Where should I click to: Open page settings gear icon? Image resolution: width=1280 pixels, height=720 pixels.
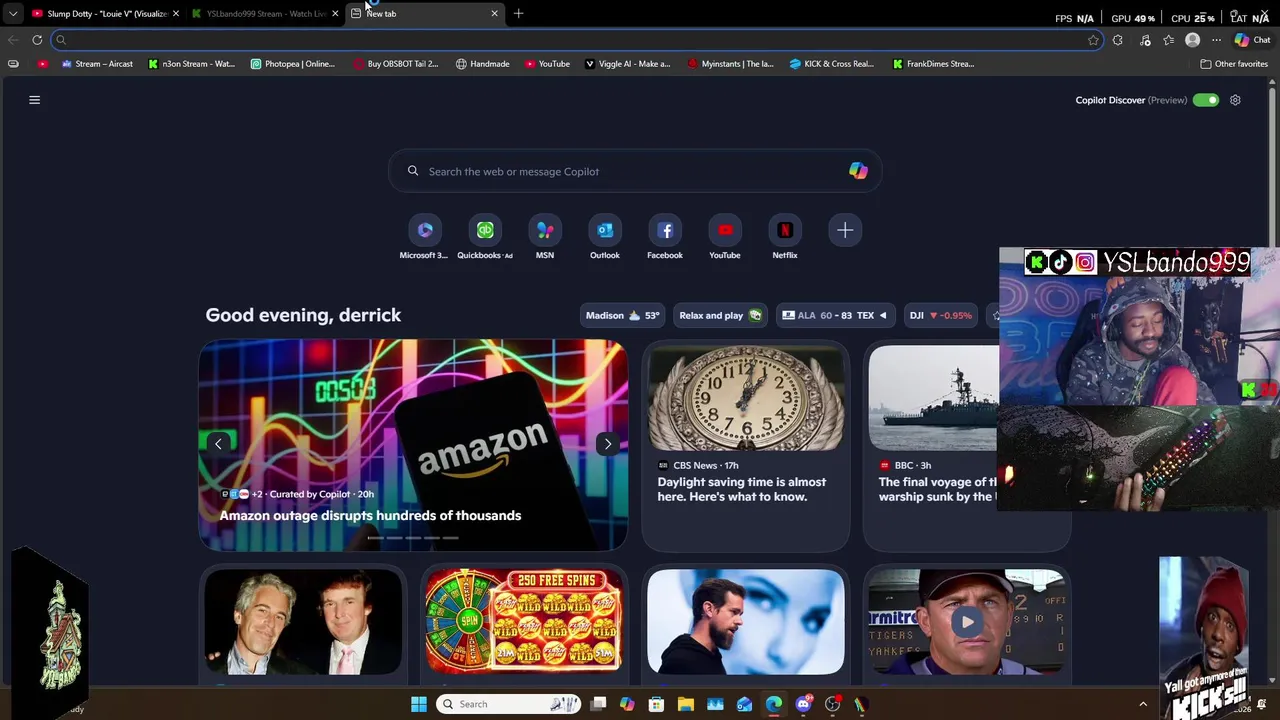click(1235, 100)
